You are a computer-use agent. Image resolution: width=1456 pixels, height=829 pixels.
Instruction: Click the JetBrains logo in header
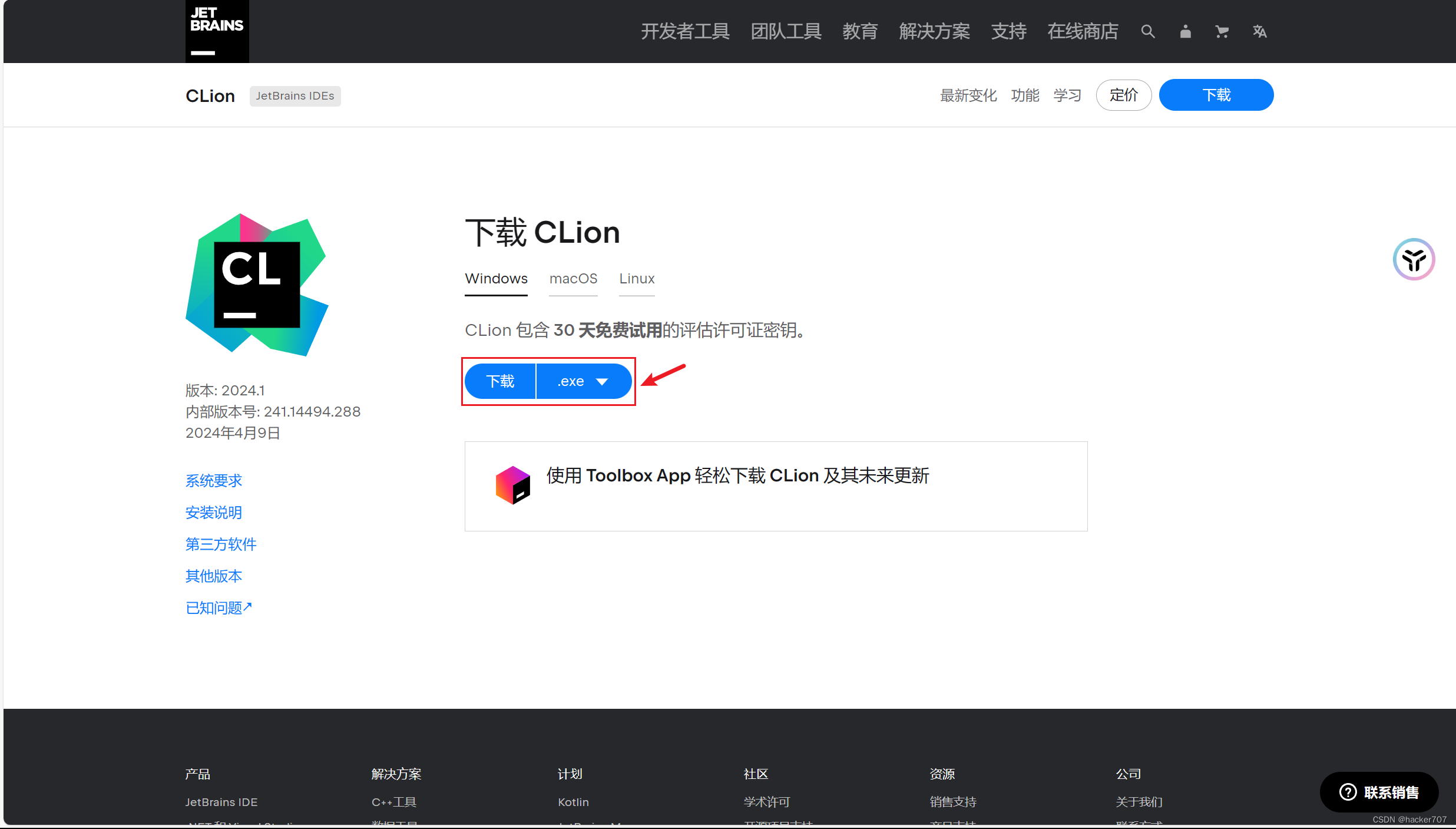217,31
